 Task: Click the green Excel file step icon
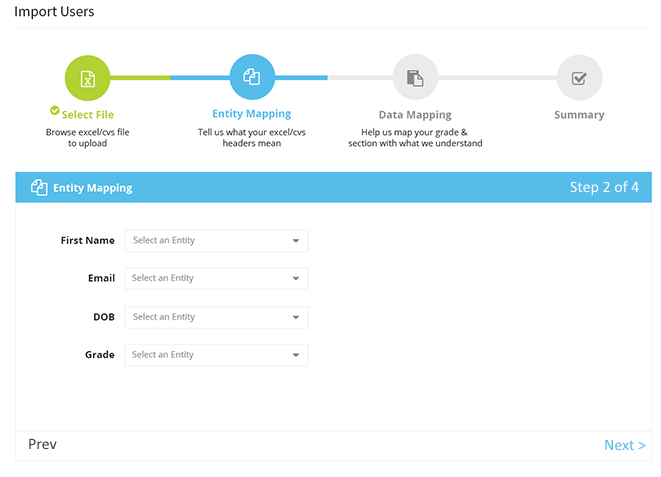pos(88,78)
